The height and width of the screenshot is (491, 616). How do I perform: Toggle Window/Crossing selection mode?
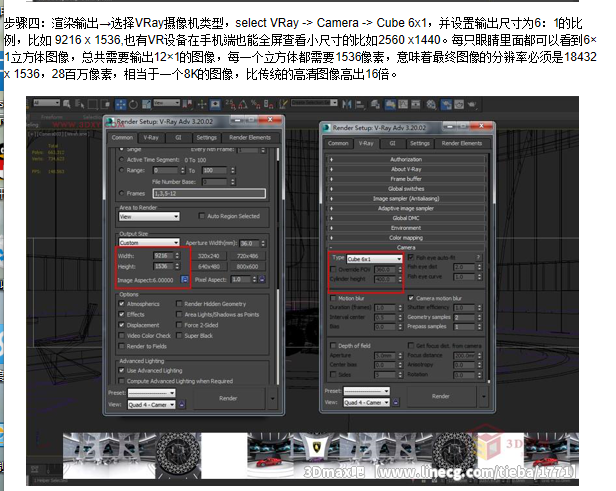coord(105,104)
